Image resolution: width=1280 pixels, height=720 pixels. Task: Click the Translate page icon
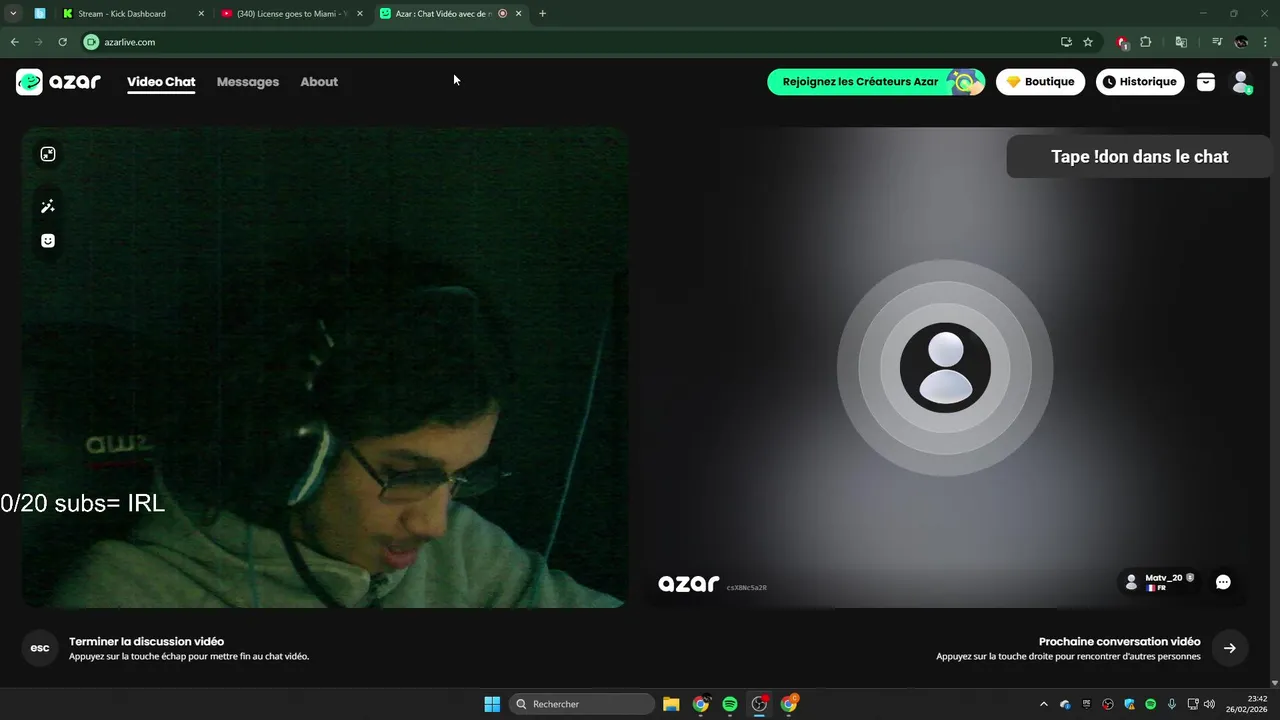coord(1181,42)
